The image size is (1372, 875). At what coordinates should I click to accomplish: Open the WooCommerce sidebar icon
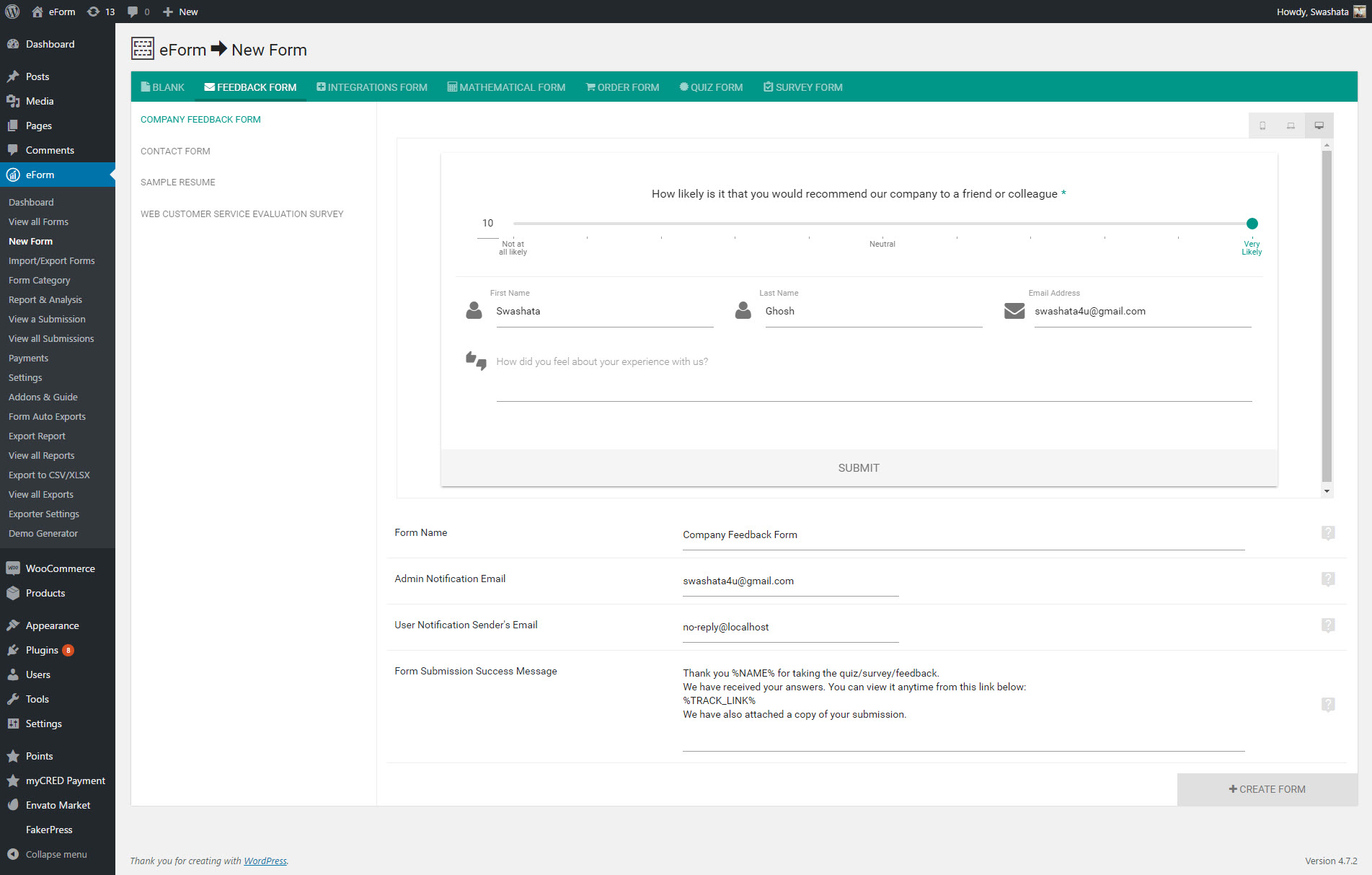pyautogui.click(x=13, y=568)
